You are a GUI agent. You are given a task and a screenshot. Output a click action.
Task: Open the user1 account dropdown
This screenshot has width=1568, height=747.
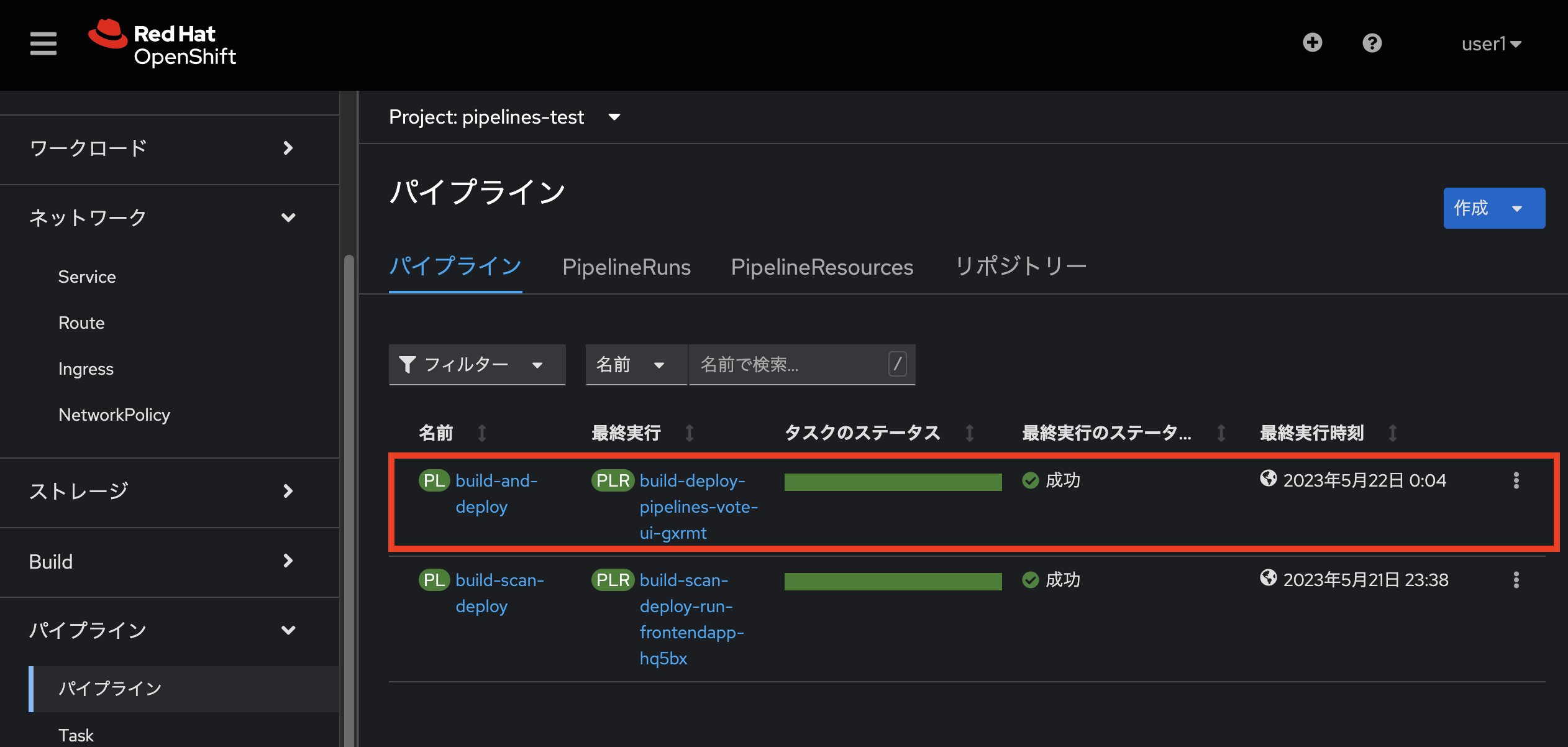point(1491,44)
